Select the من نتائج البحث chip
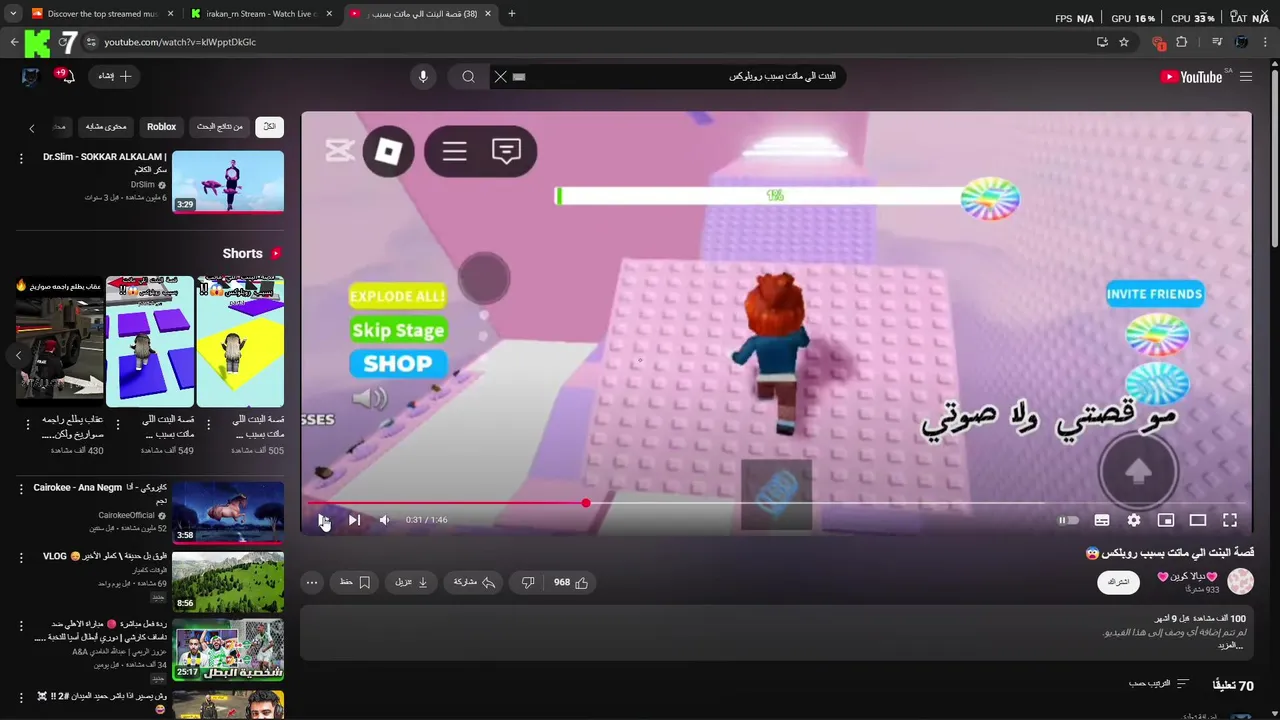 tap(219, 127)
